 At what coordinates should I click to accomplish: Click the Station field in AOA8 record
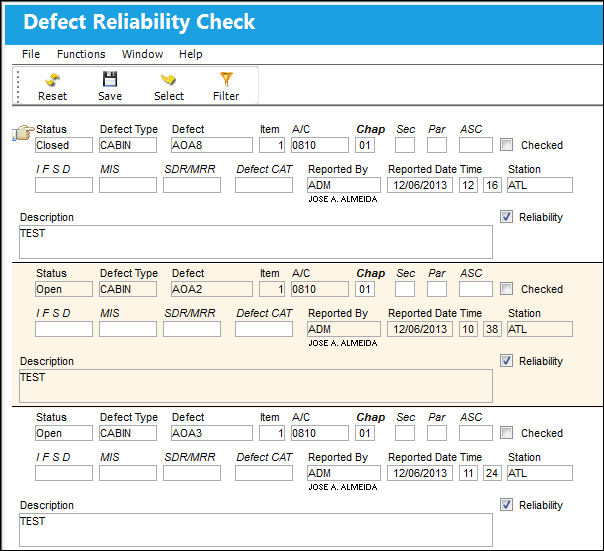click(x=540, y=185)
